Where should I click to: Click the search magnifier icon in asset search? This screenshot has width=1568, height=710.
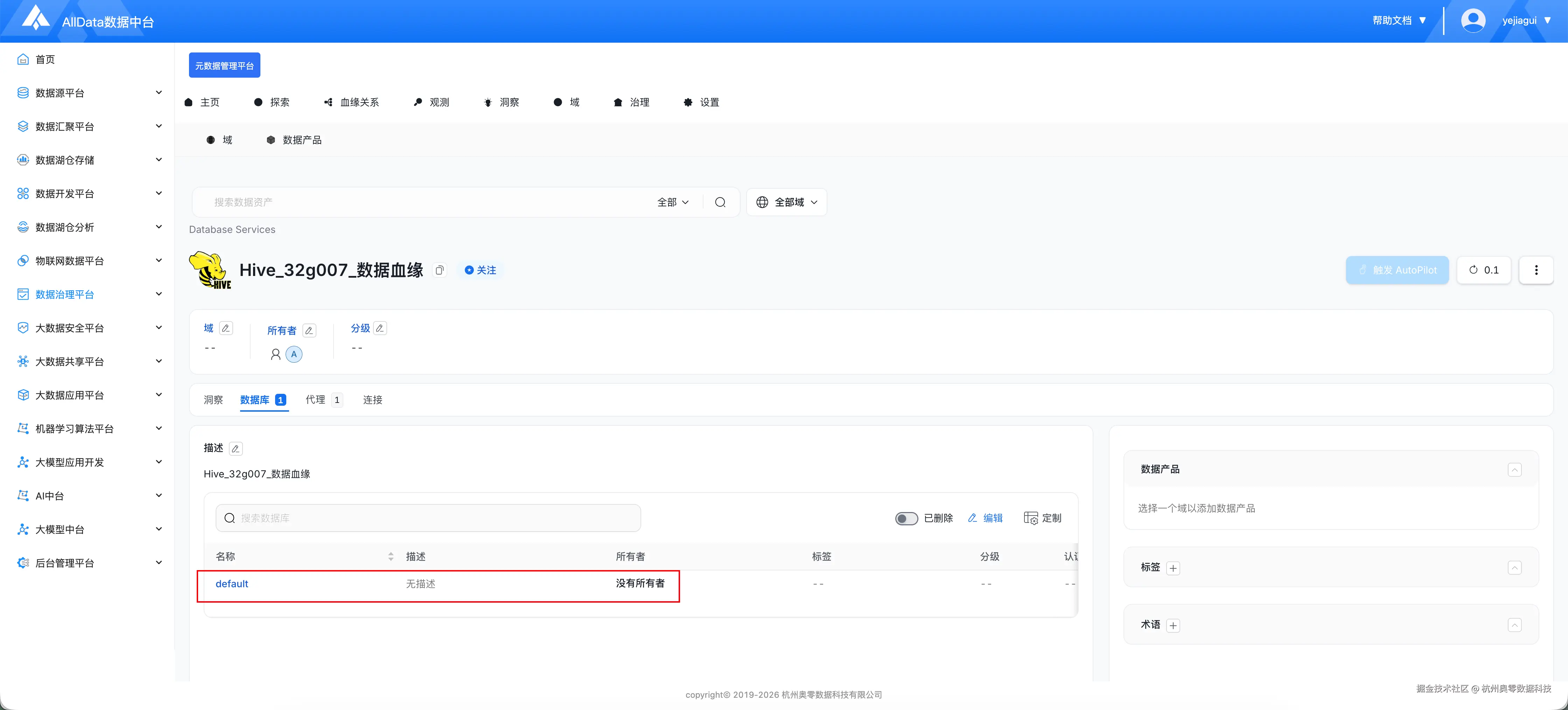pyautogui.click(x=720, y=202)
